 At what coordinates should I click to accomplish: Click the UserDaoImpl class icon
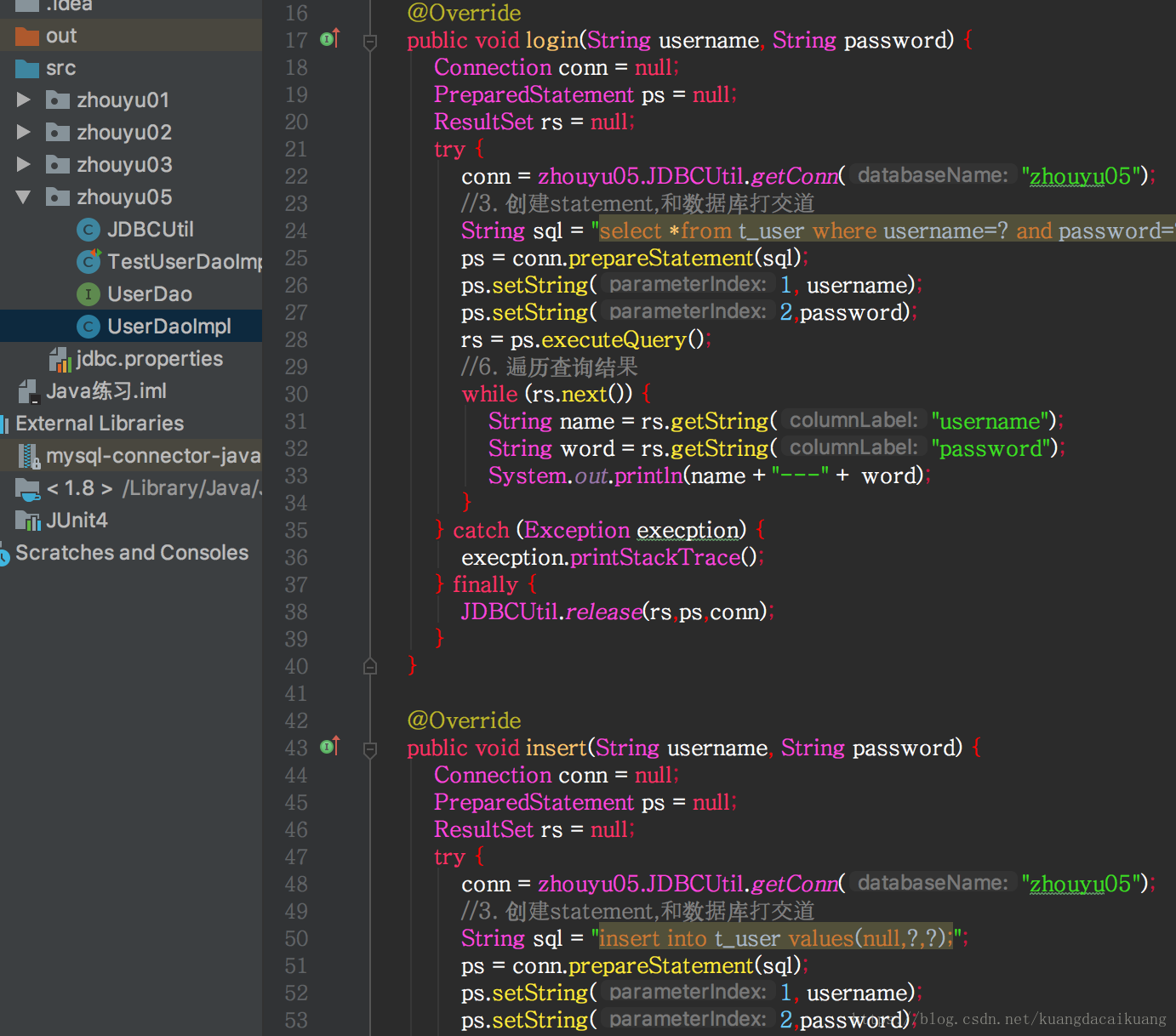88,326
